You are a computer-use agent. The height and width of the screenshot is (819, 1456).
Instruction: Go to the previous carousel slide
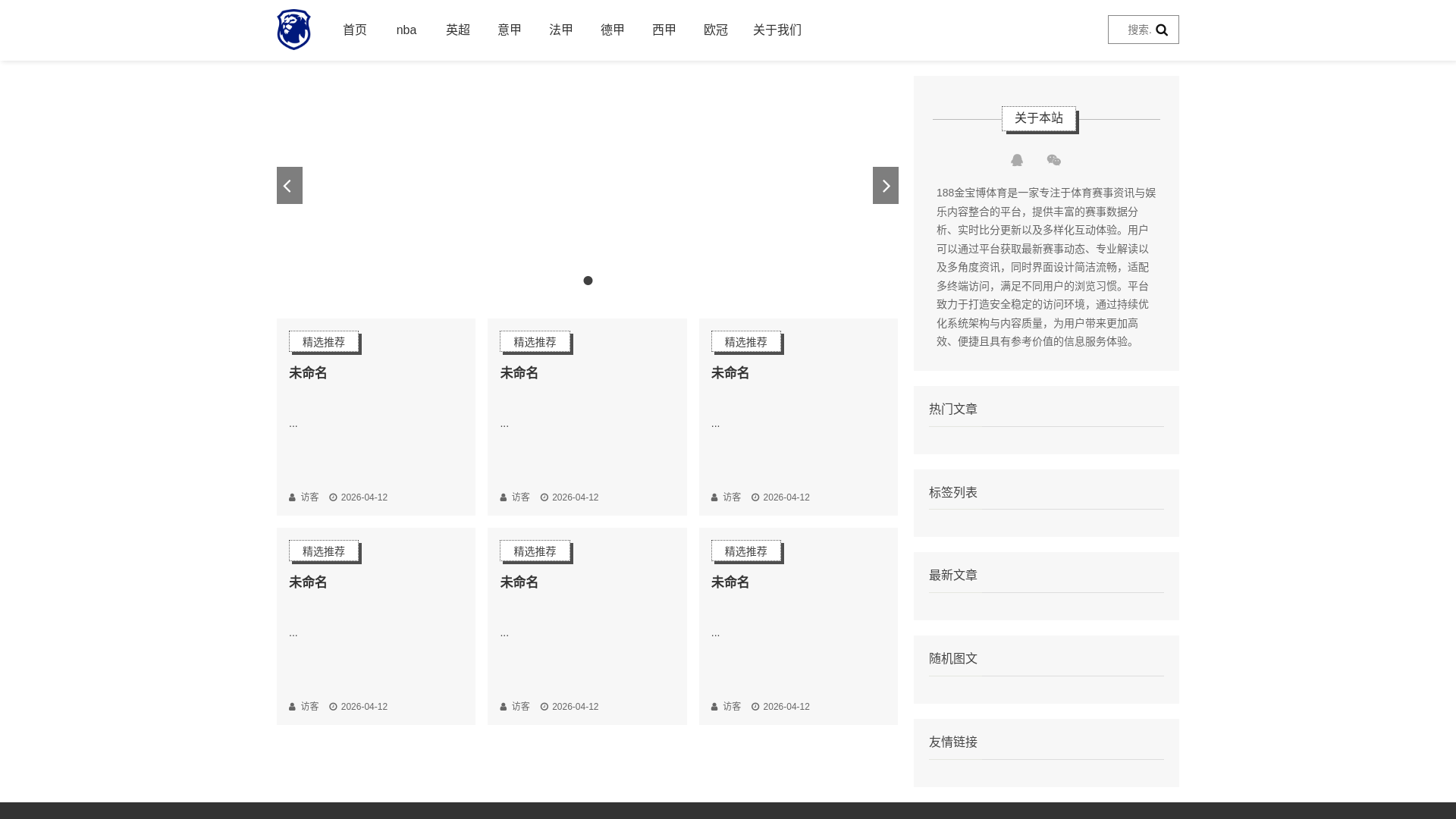(290, 185)
